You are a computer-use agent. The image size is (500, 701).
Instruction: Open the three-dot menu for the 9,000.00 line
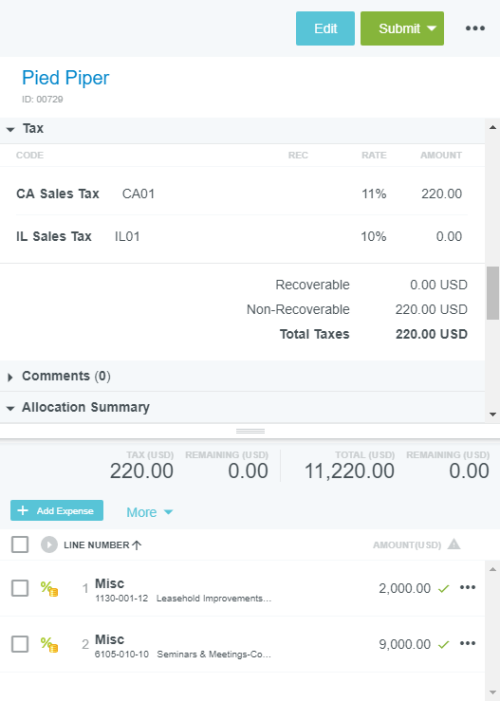pyautogui.click(x=467, y=643)
